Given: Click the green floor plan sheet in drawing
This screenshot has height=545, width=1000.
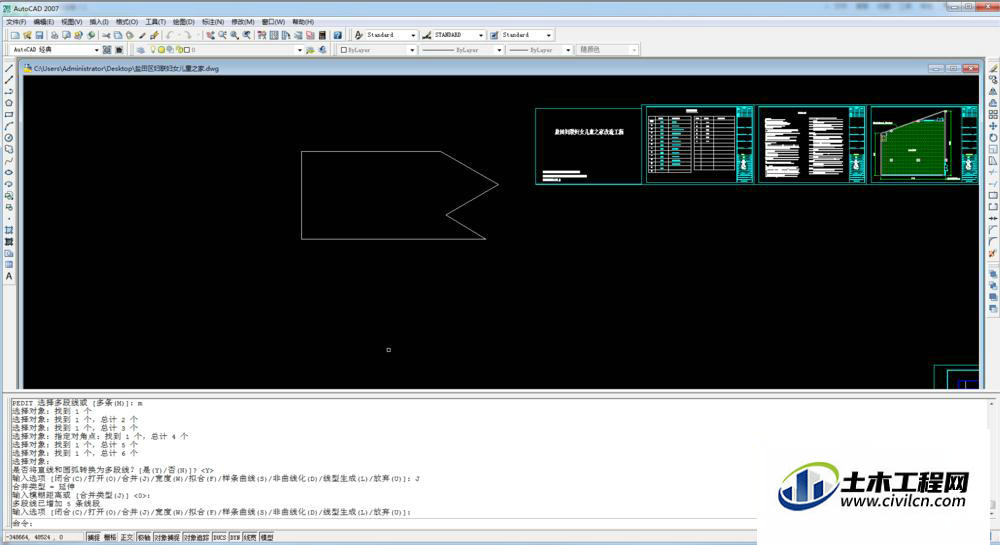Looking at the screenshot, I should coord(924,145).
